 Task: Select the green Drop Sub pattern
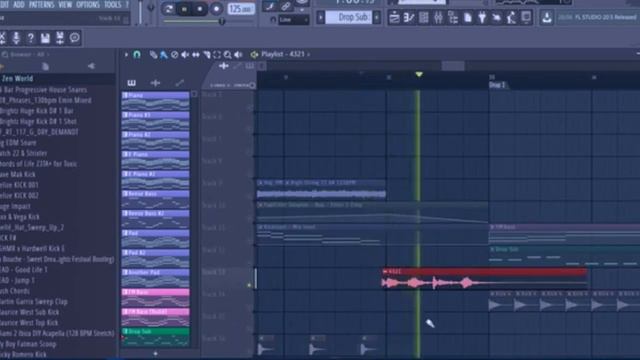coord(156,337)
